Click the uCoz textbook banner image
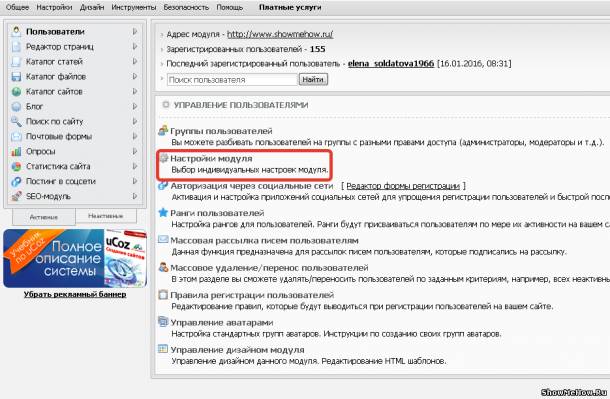The image size is (610, 399). click(x=75, y=258)
